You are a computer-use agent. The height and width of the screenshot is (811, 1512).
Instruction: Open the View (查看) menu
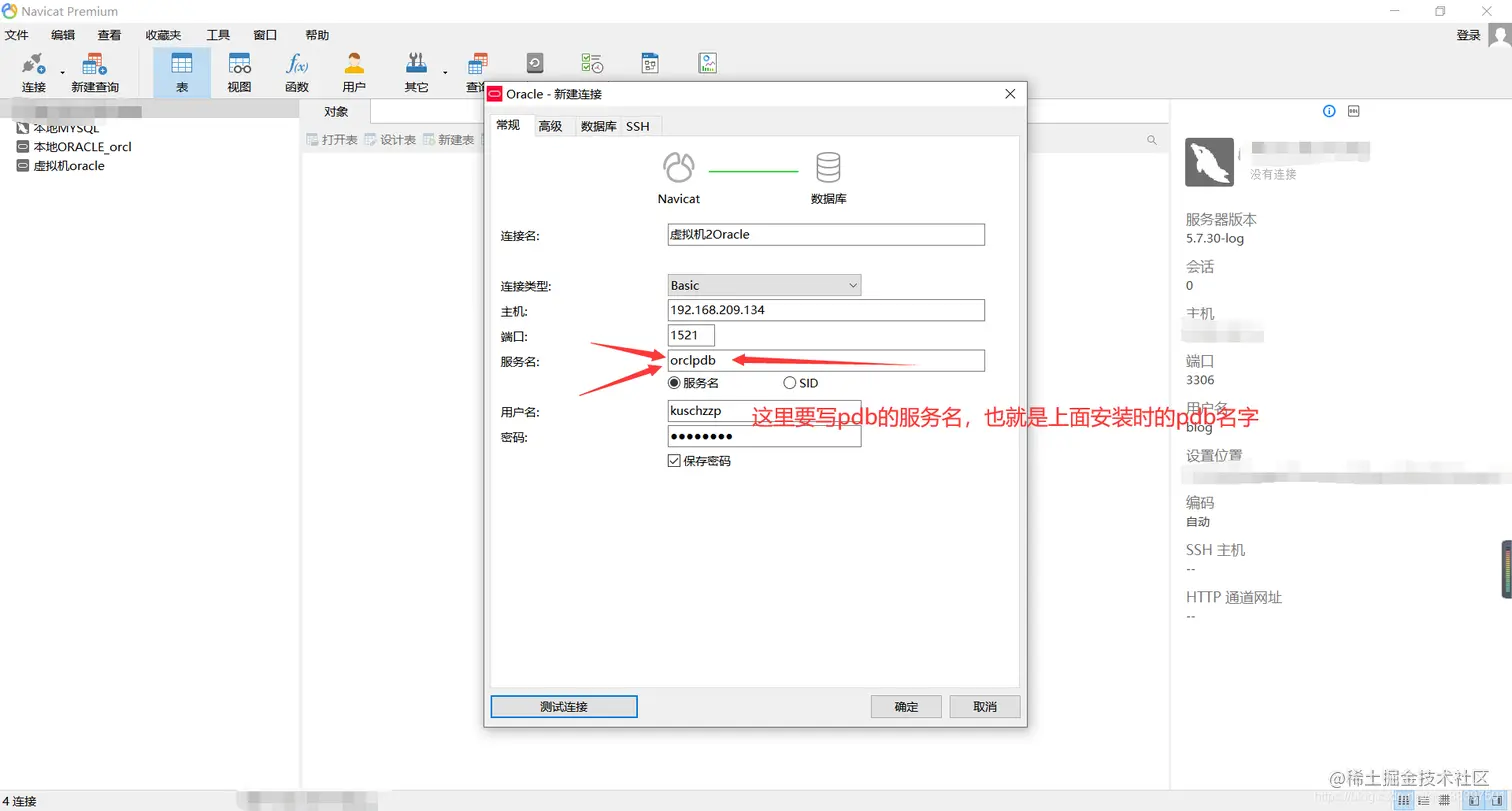point(109,35)
